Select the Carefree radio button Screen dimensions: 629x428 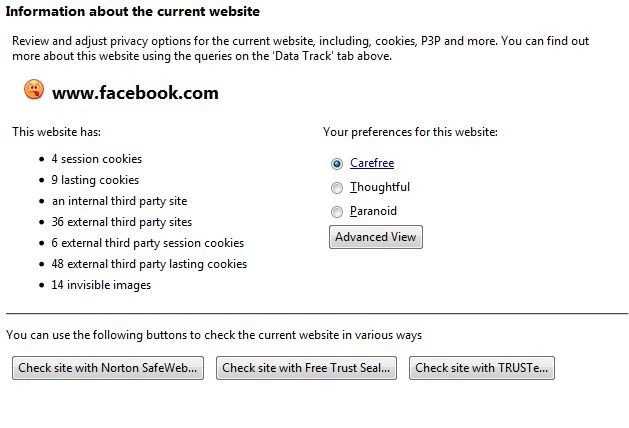[337, 164]
